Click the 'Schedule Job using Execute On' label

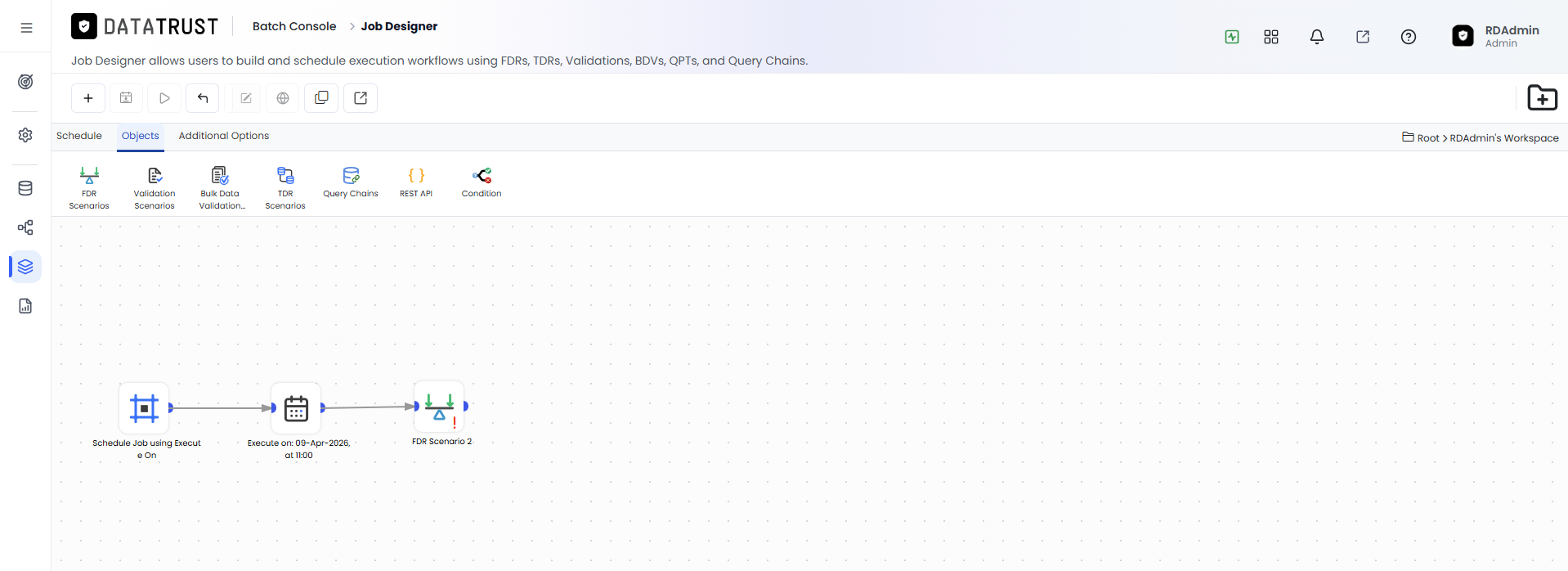tap(146, 449)
